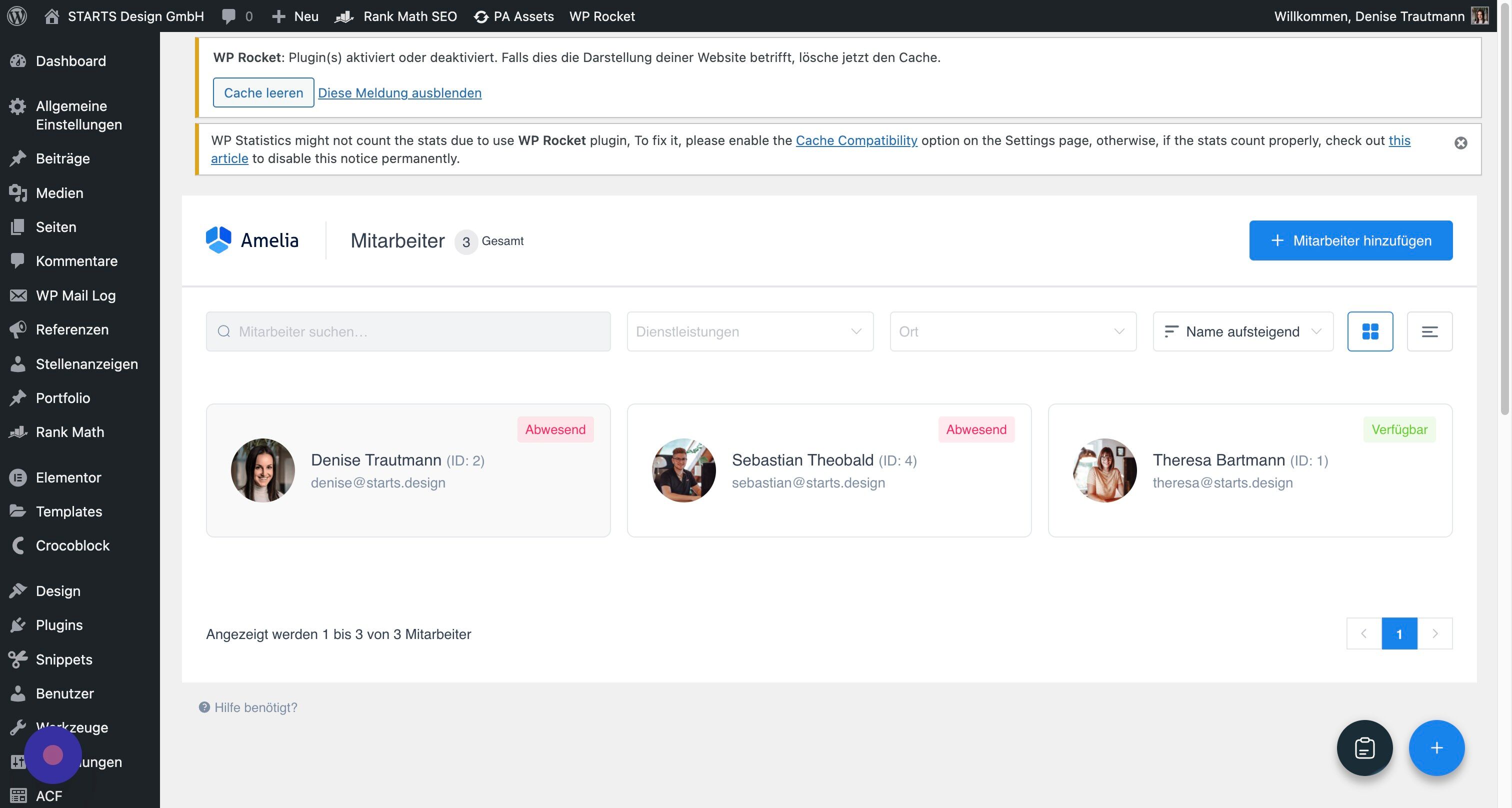Open Denise Trautmann employee card
Image resolution: width=1512 pixels, height=808 pixels.
(x=408, y=470)
